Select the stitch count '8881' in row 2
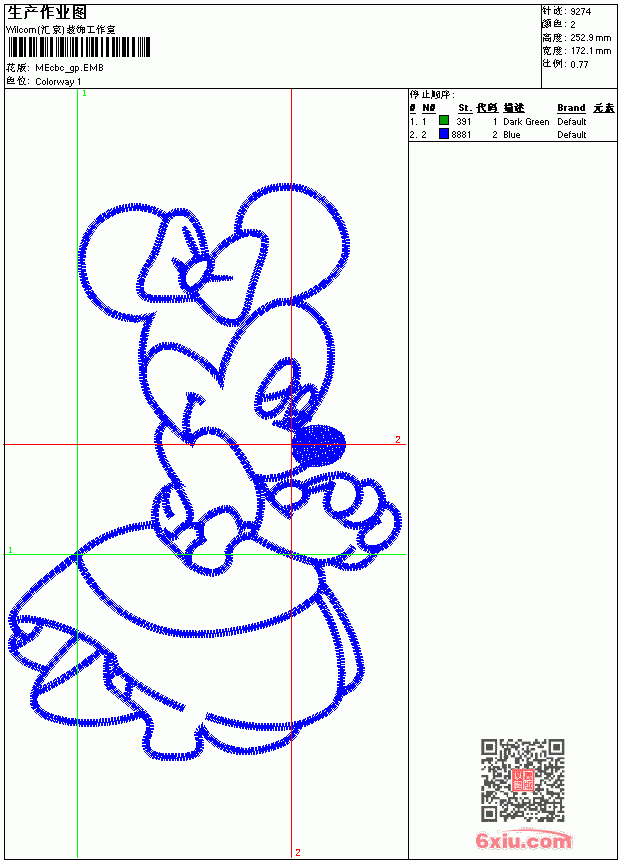 [x=461, y=134]
